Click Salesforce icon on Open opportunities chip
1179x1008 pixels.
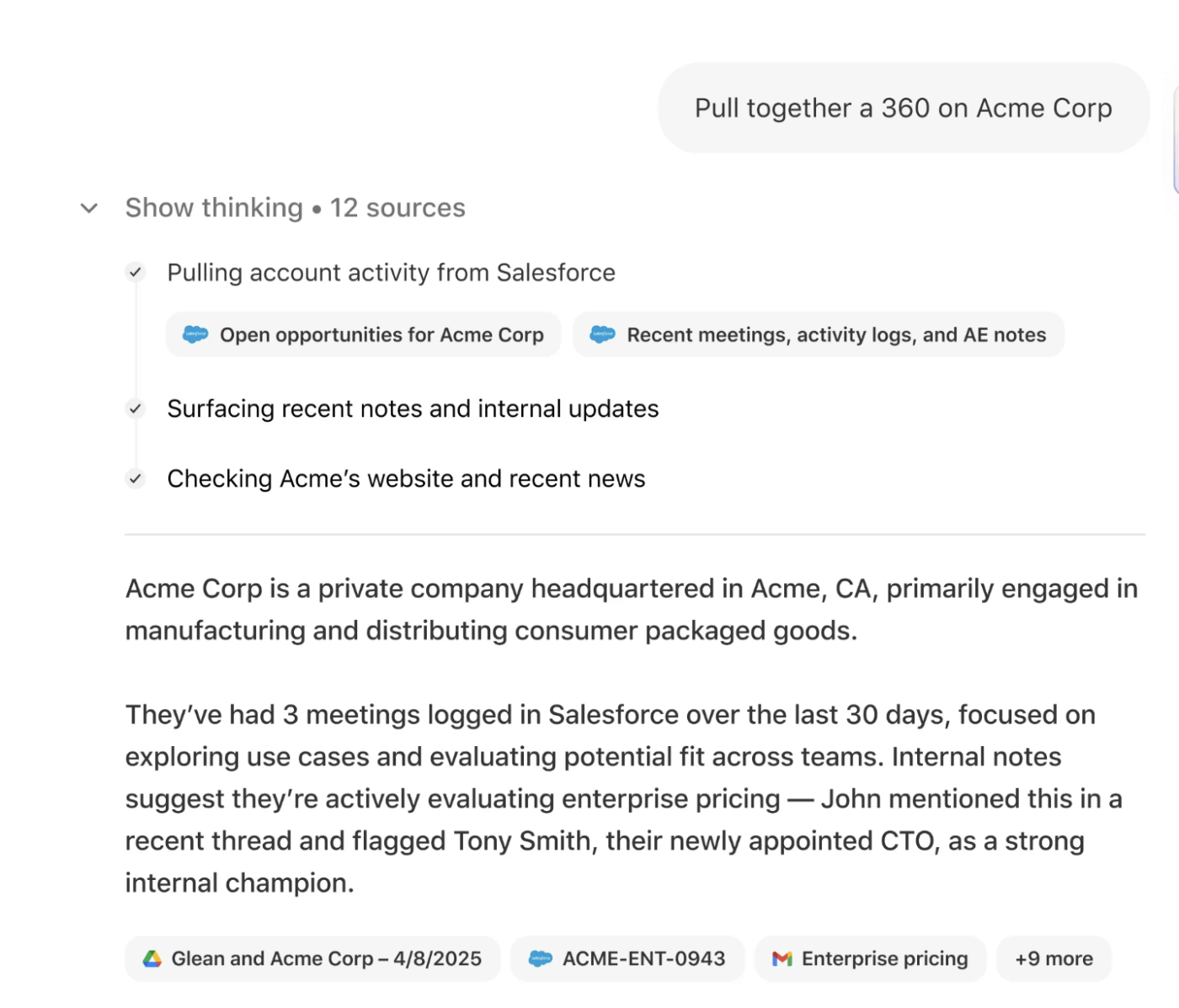pos(195,334)
